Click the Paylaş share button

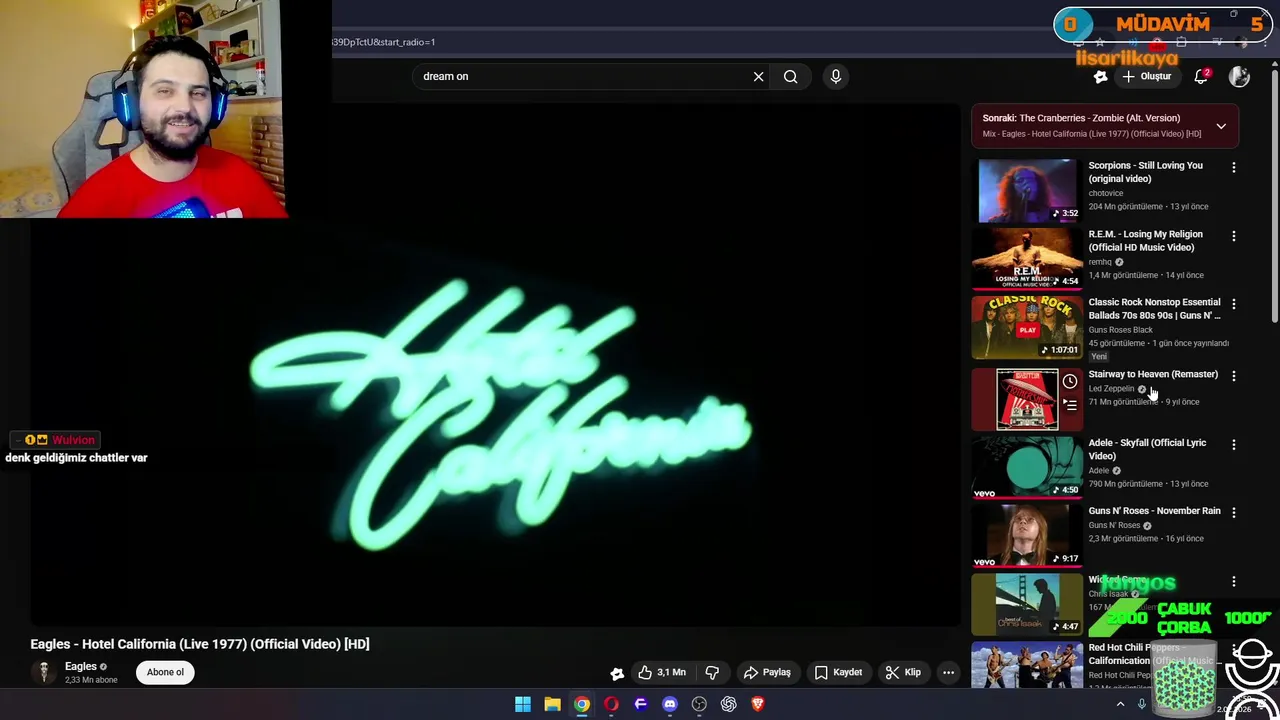767,672
